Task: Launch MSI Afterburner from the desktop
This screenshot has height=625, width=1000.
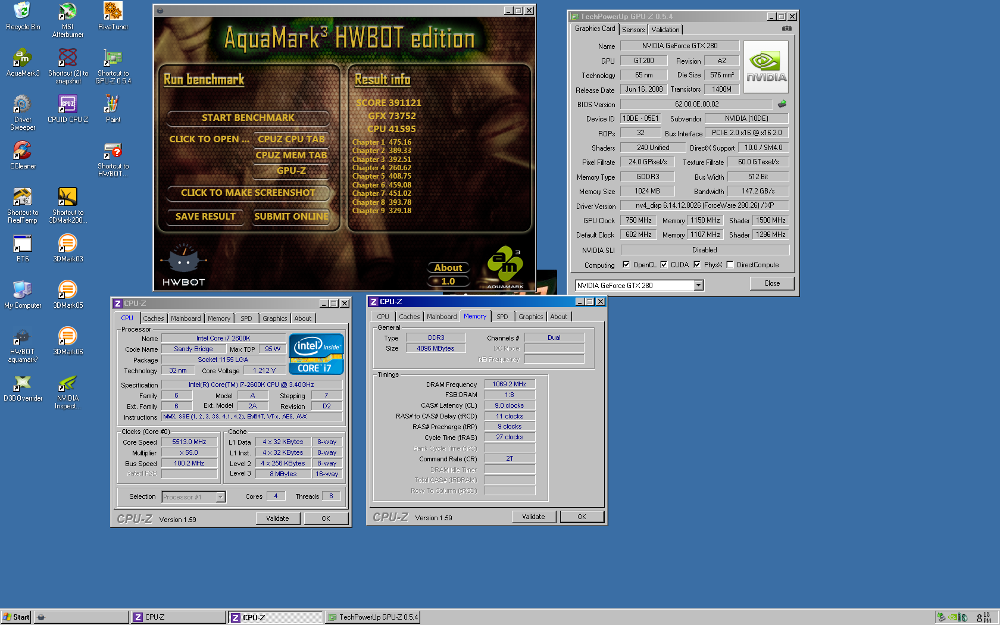Action: click(x=68, y=19)
